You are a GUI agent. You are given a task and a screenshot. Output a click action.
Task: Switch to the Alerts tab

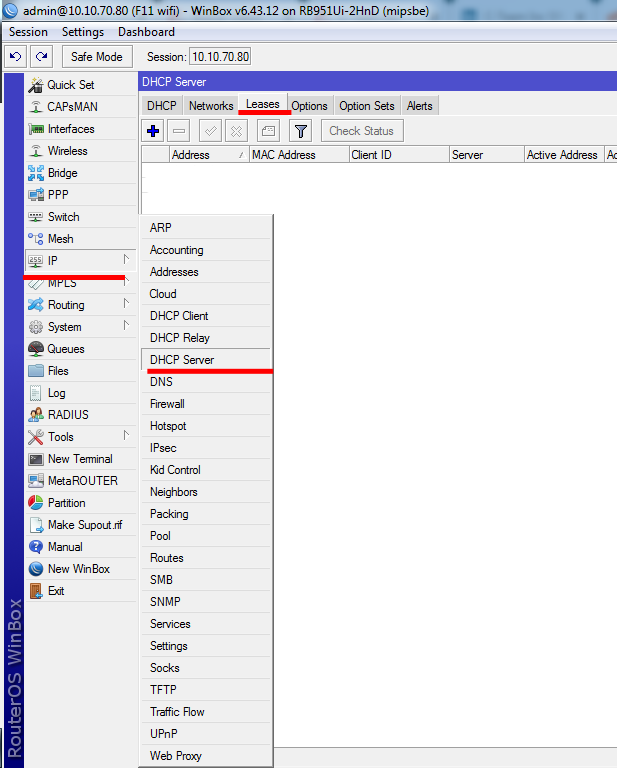click(420, 106)
